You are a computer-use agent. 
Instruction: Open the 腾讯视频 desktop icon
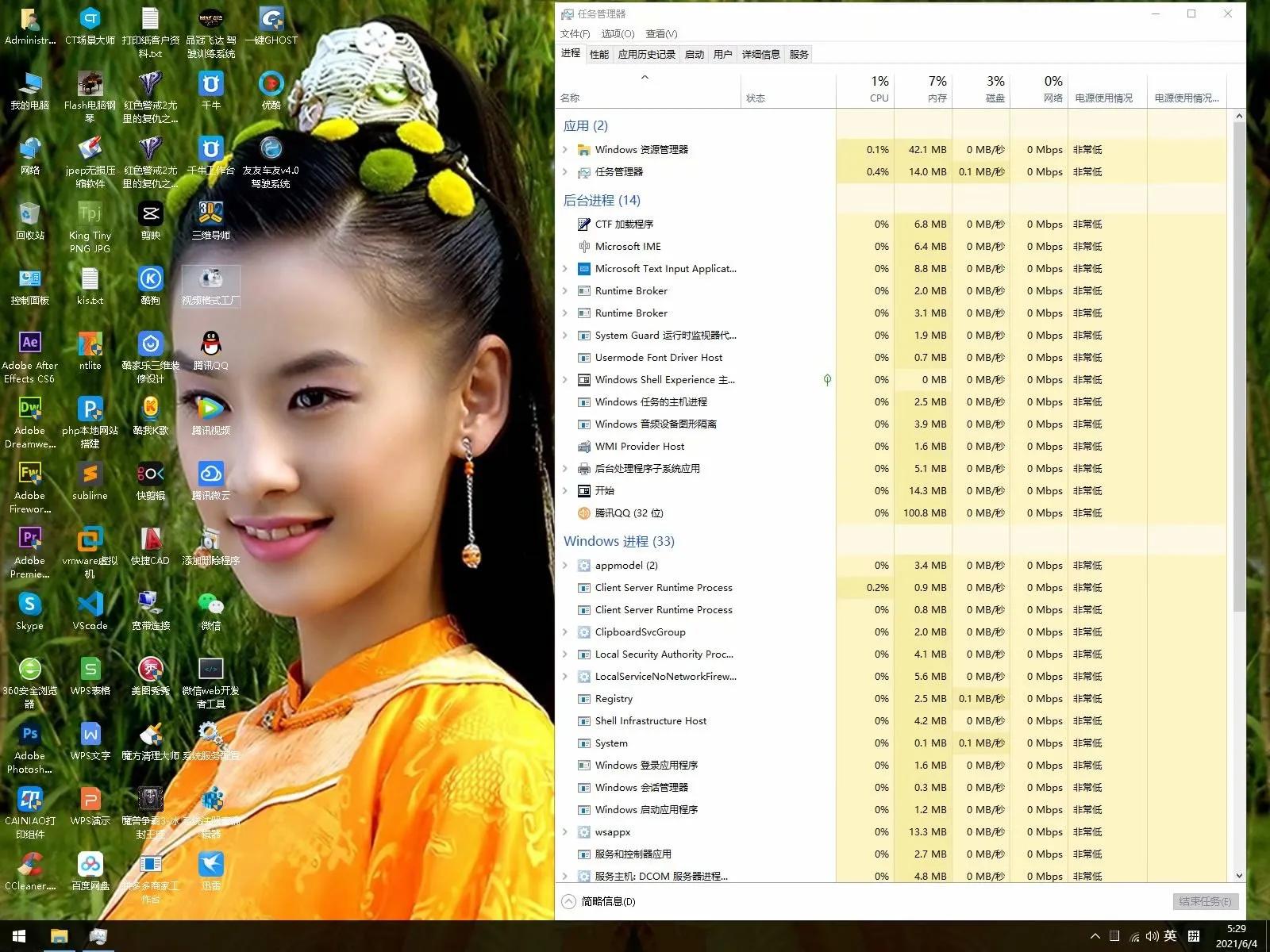(210, 416)
